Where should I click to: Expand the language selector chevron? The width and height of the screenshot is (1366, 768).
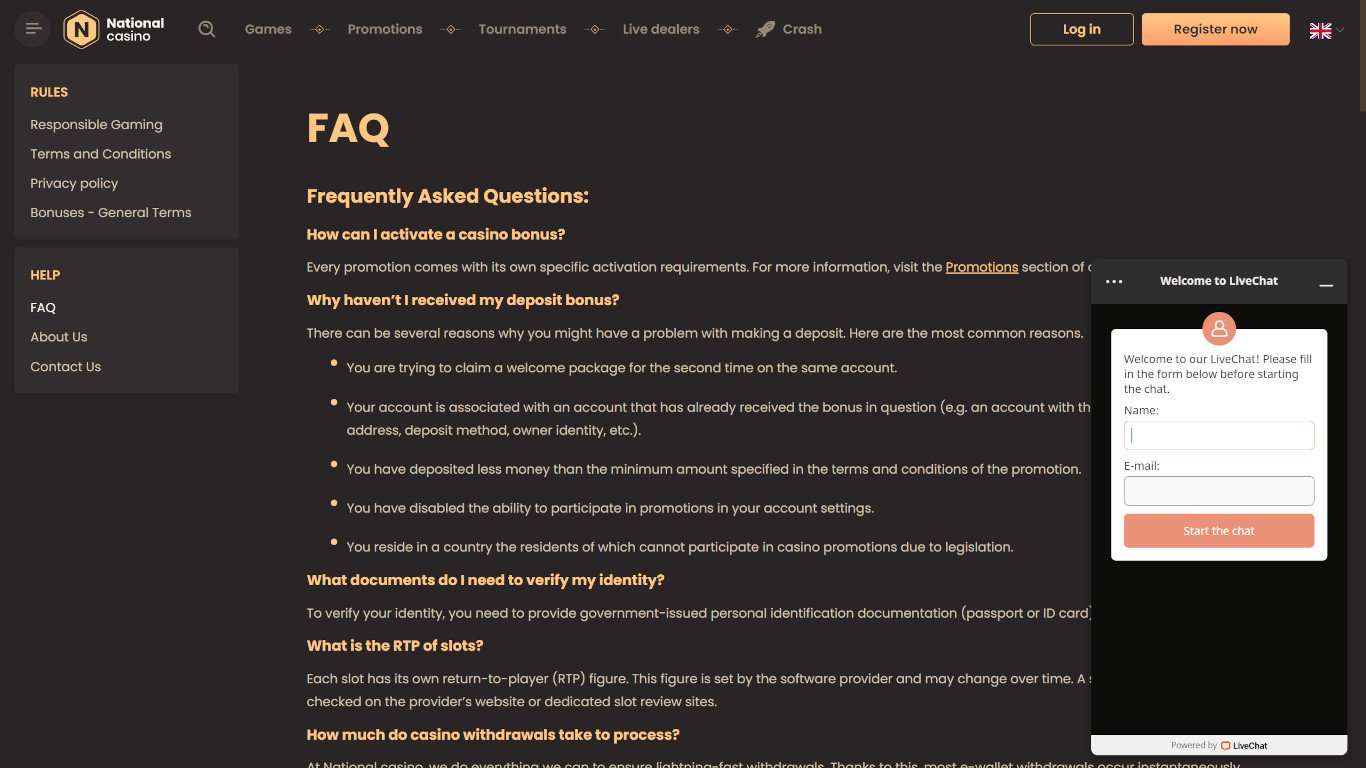tap(1340, 30)
